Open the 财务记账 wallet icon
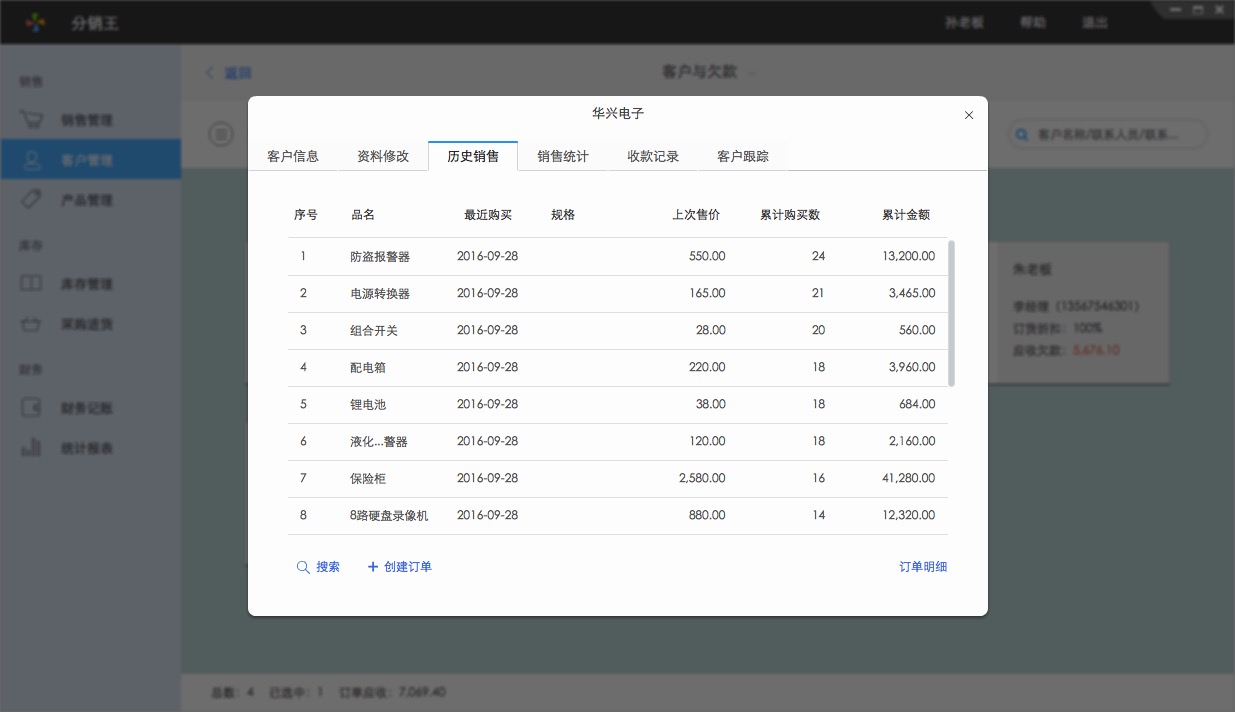 point(32,408)
